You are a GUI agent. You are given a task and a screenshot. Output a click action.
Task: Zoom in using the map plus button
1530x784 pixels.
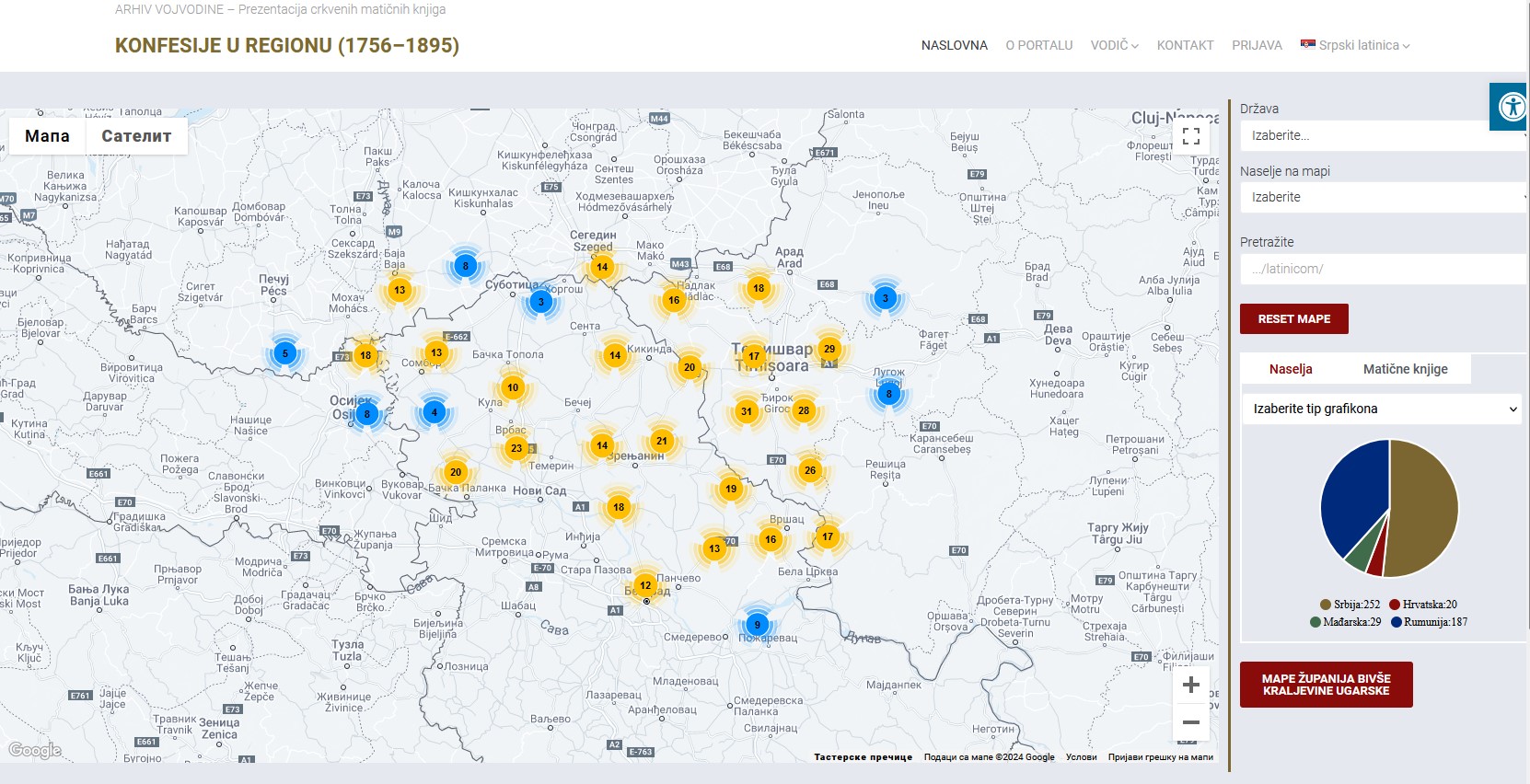pyautogui.click(x=1190, y=685)
